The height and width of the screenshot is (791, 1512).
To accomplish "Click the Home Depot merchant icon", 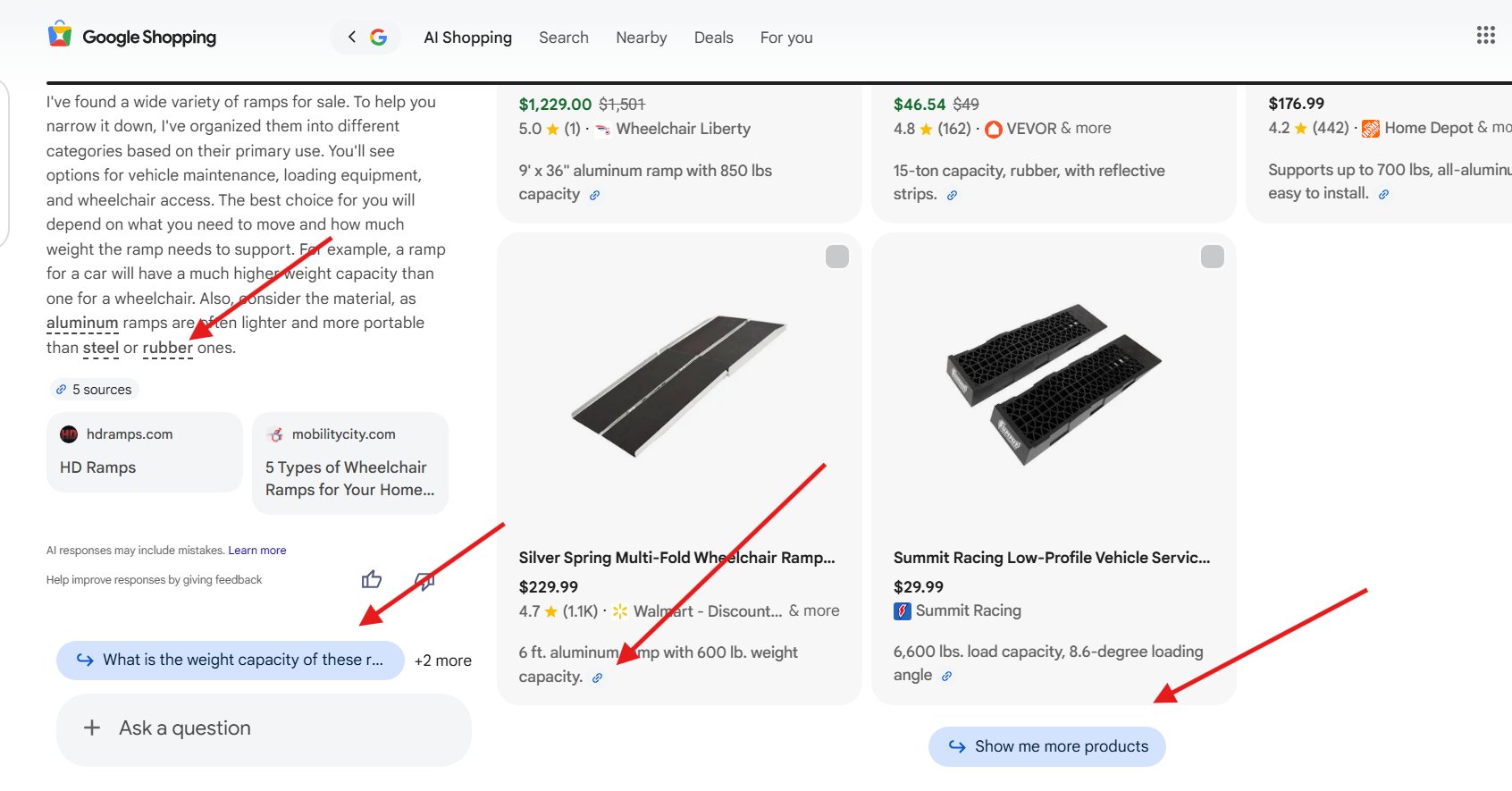I will point(1370,127).
